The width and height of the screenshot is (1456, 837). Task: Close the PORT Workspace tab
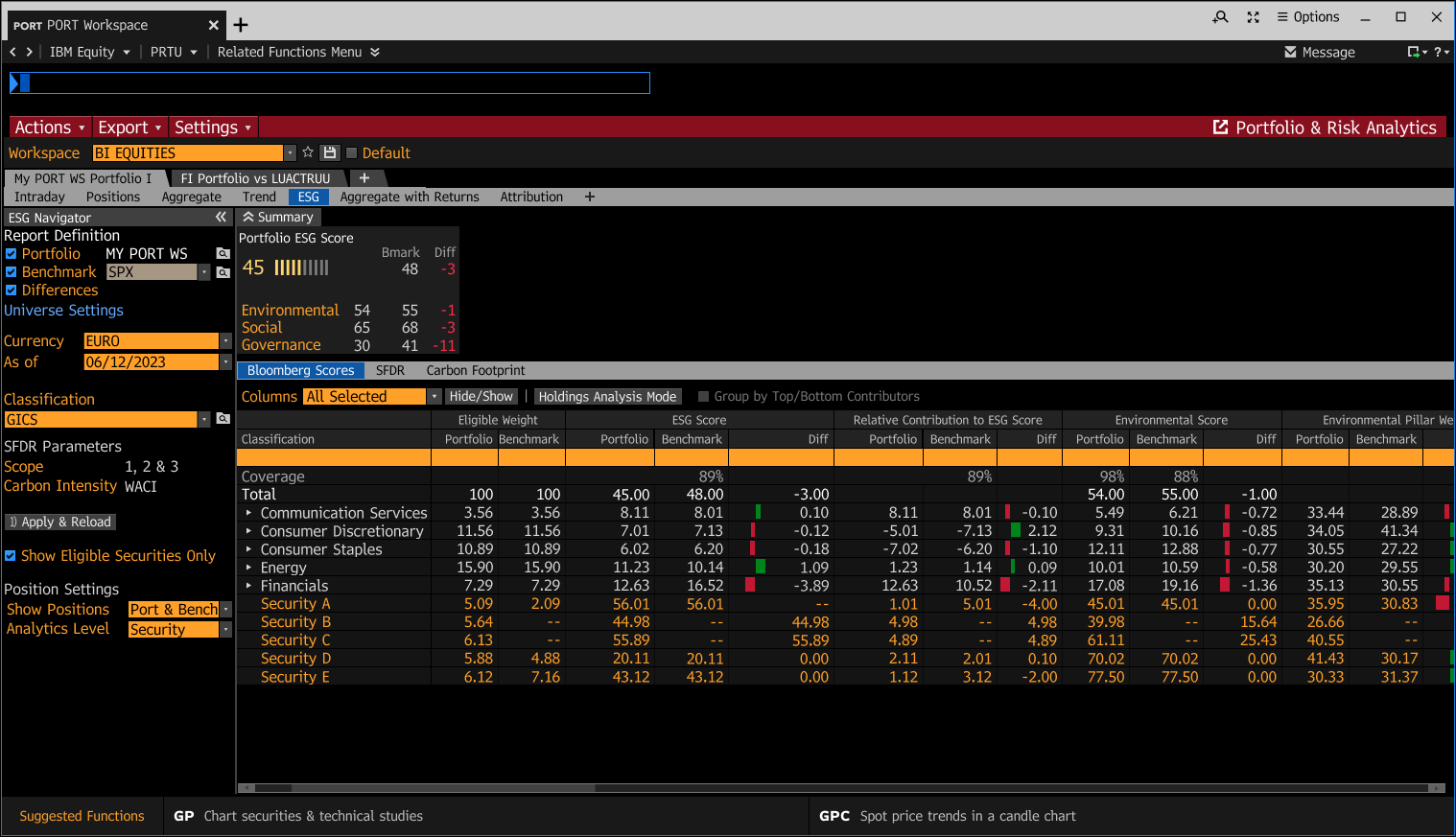coord(214,25)
